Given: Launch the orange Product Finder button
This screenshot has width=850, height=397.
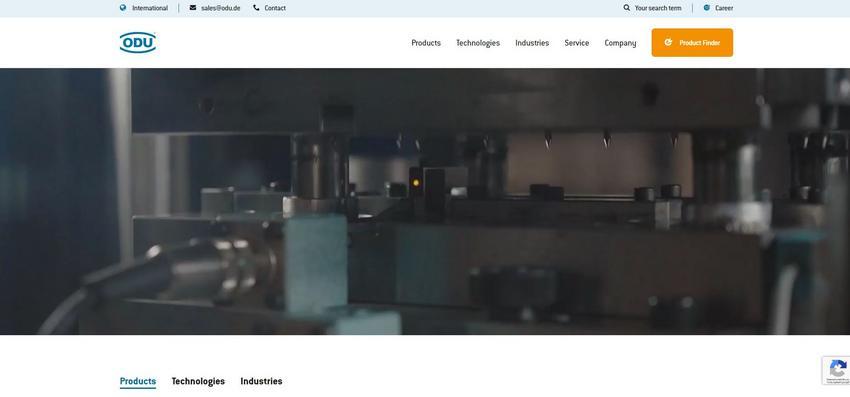Looking at the screenshot, I should (x=692, y=42).
